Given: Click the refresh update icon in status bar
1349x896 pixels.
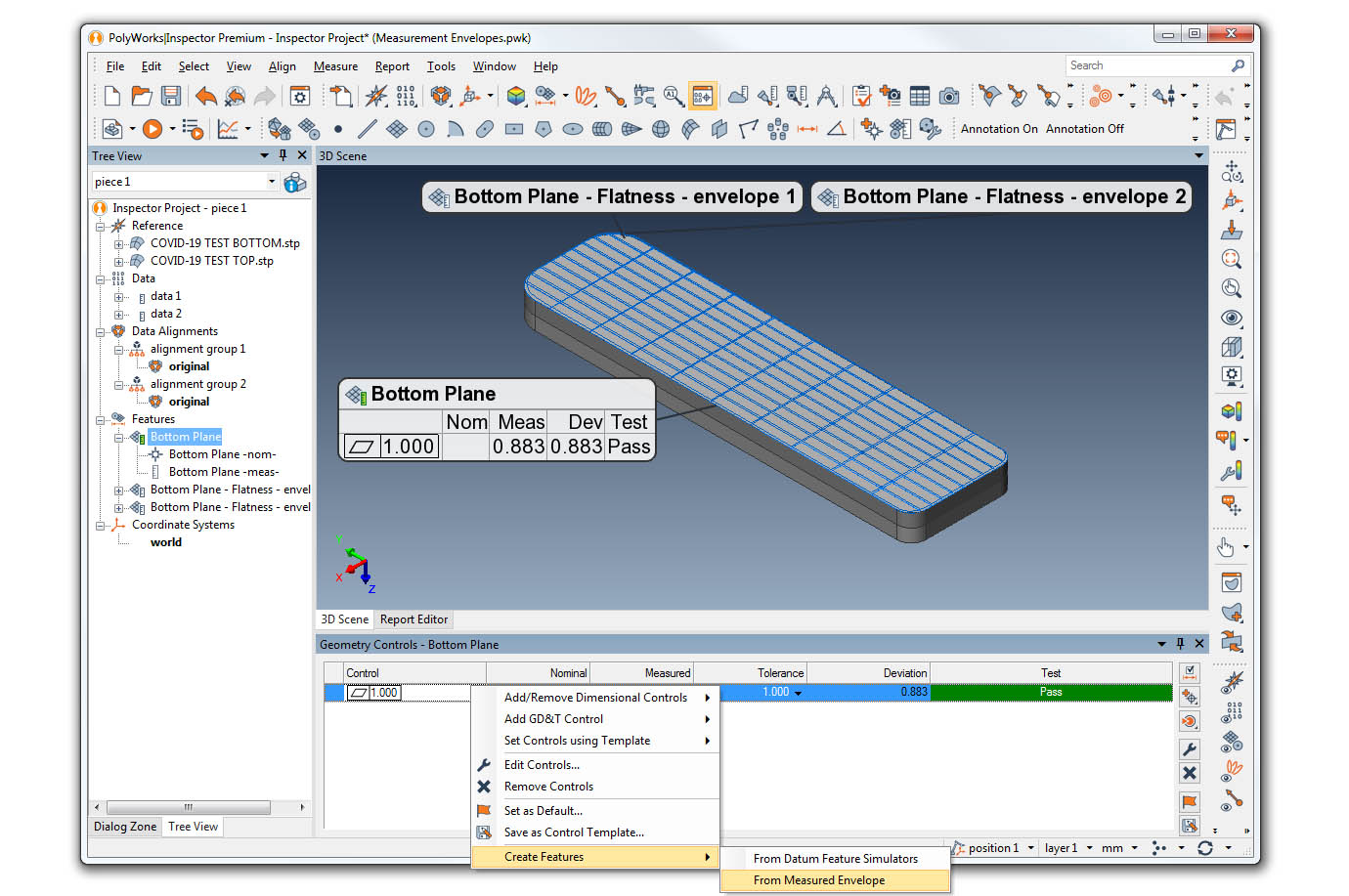Looking at the screenshot, I should [x=1205, y=848].
